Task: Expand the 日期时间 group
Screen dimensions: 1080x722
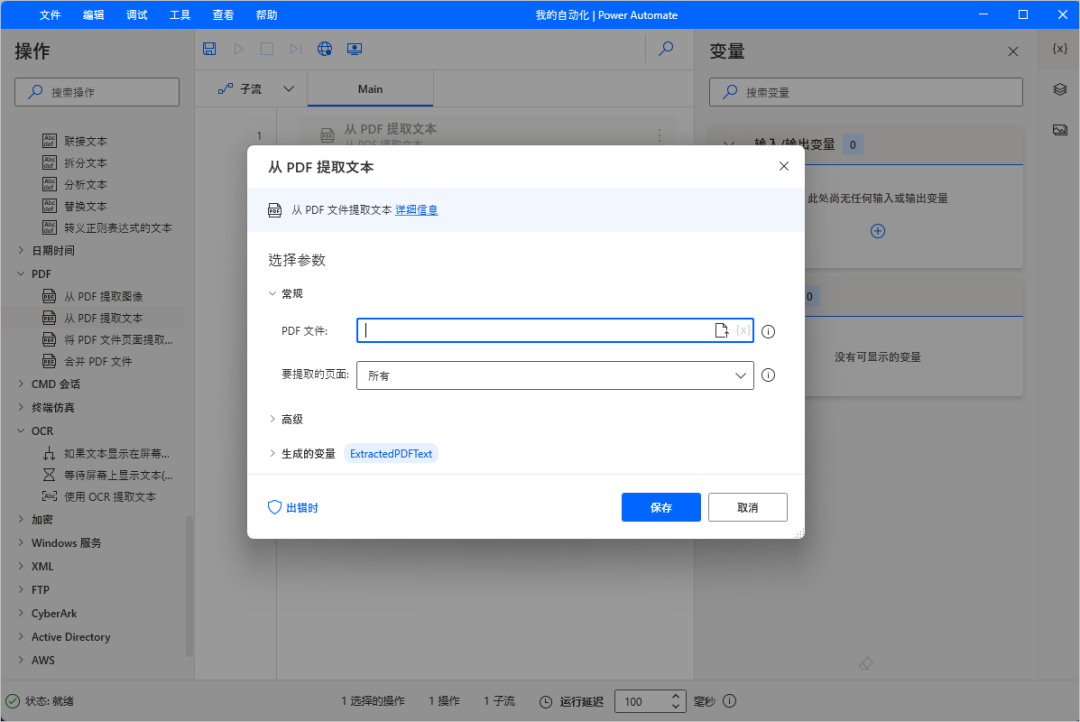Action: point(21,250)
